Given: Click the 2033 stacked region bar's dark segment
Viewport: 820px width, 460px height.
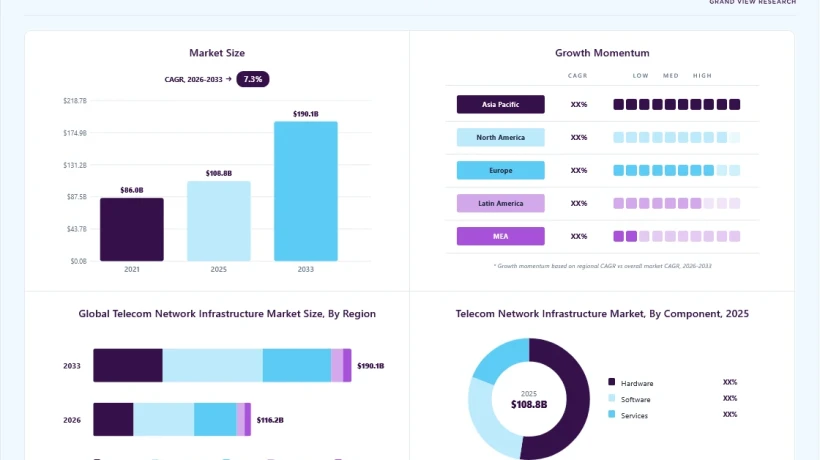Looking at the screenshot, I should [x=128, y=365].
